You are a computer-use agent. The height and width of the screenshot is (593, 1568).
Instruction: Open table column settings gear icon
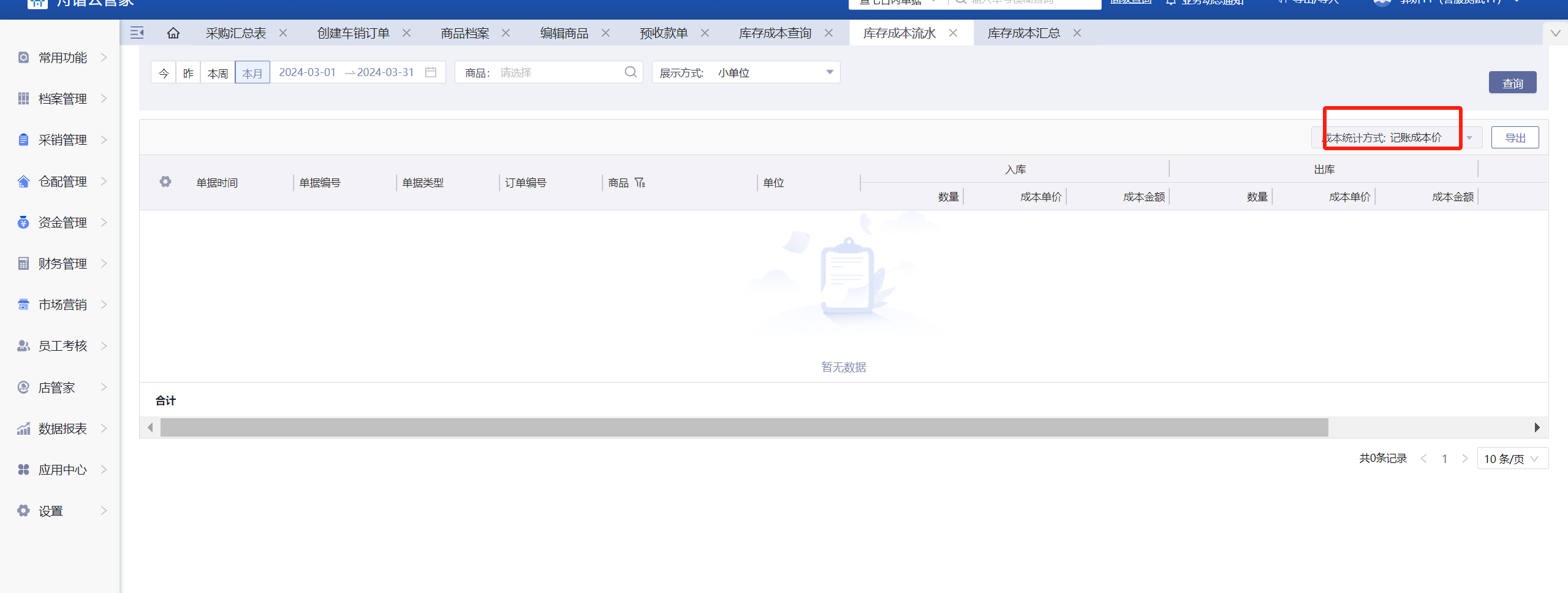165,182
